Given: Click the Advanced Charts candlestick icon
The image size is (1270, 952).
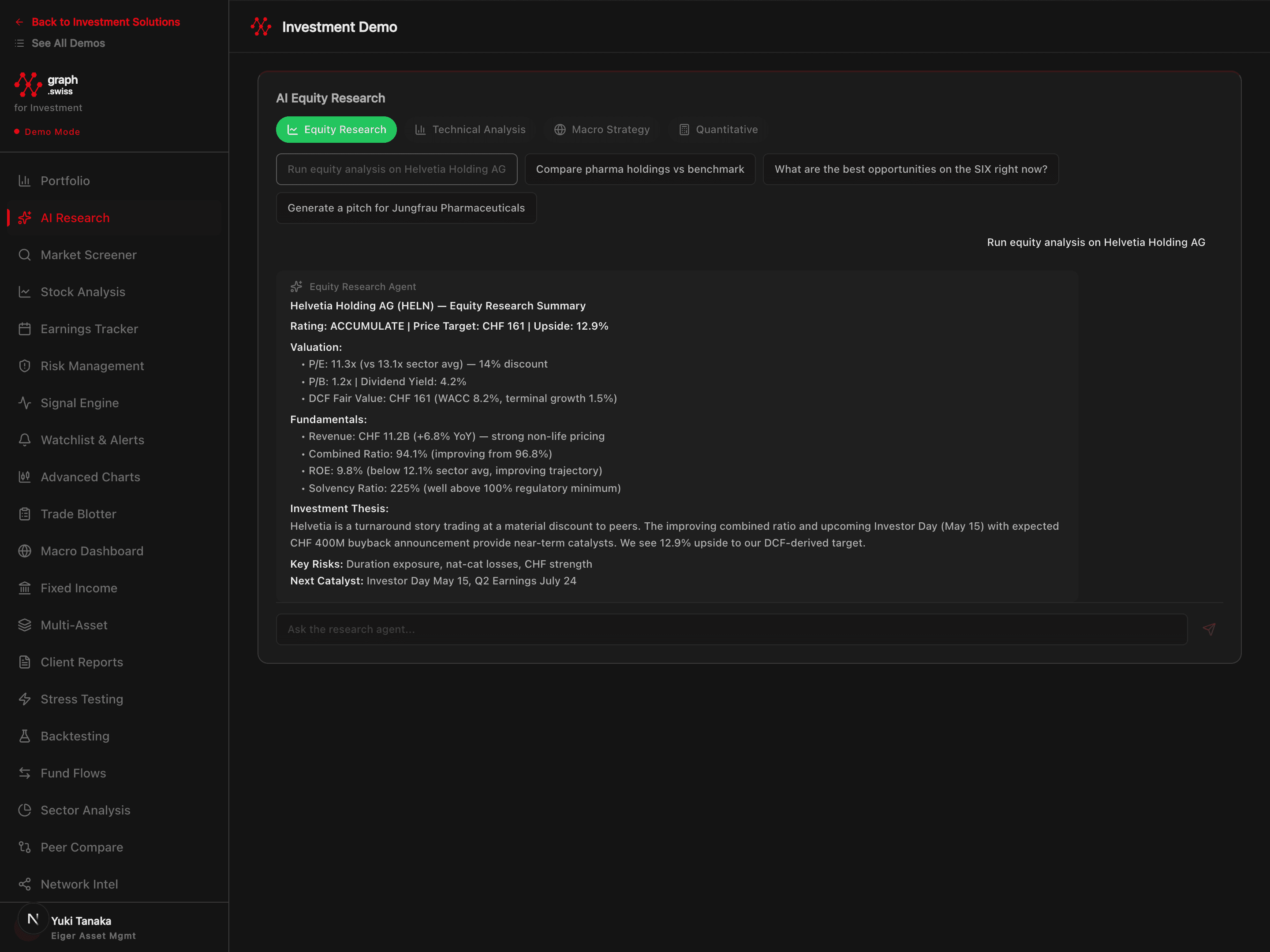Looking at the screenshot, I should [24, 477].
